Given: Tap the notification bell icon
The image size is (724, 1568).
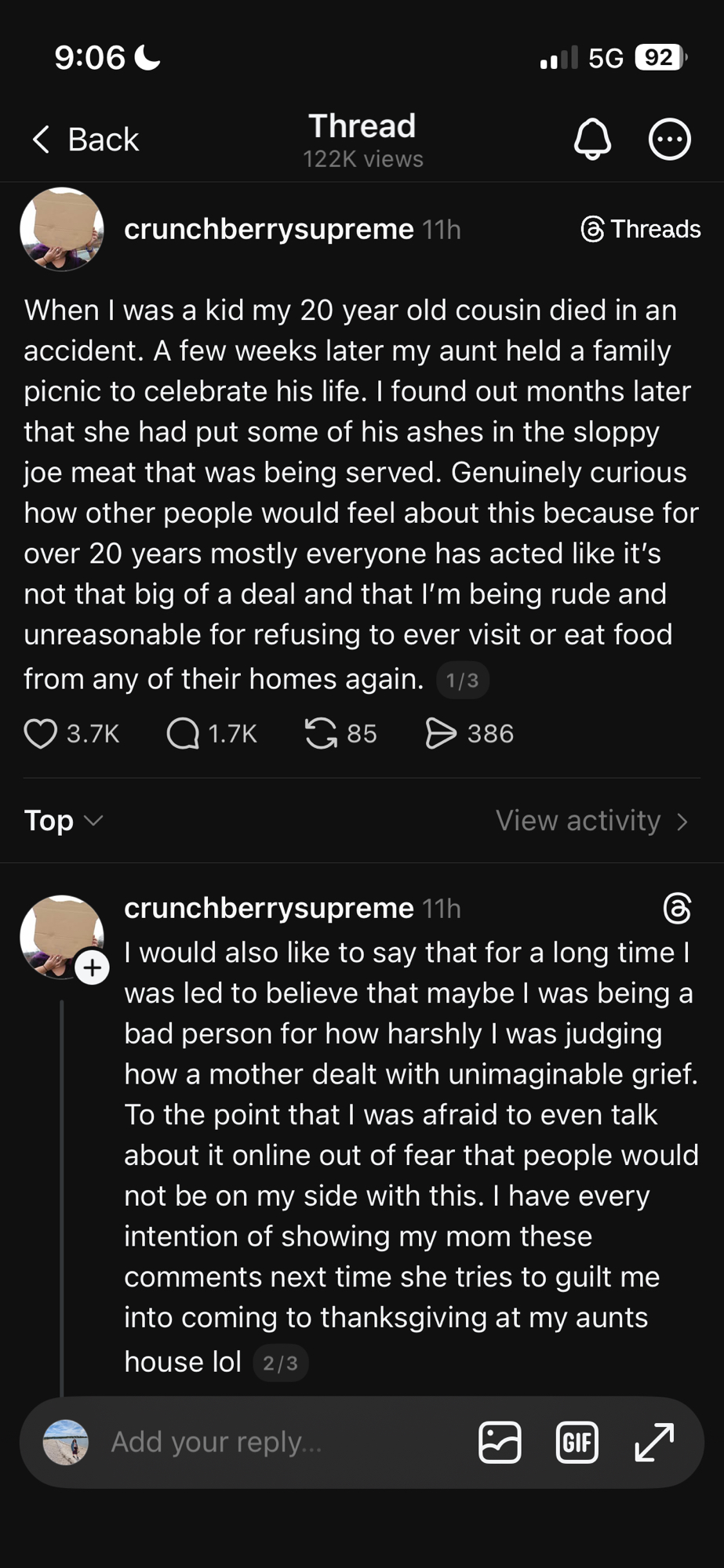Looking at the screenshot, I should [592, 140].
